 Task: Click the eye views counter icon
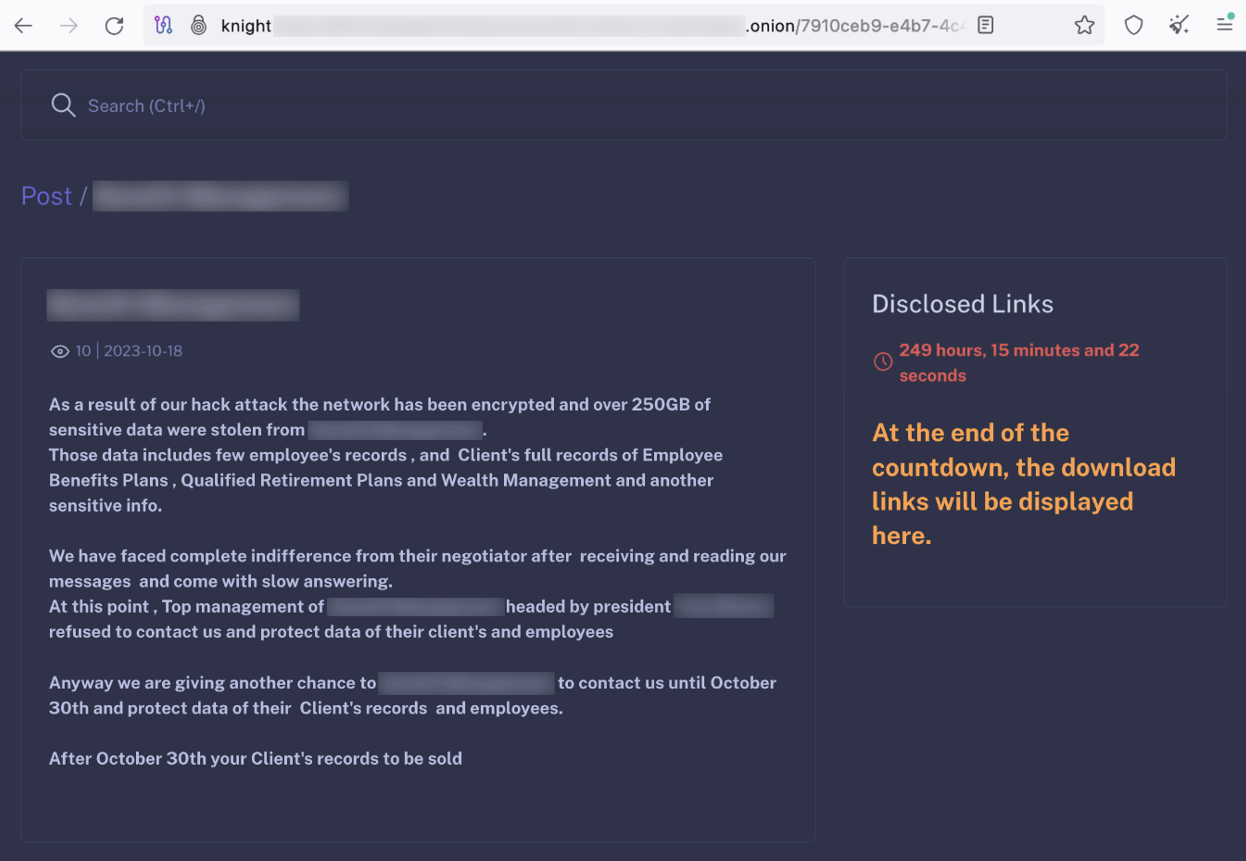tap(60, 352)
